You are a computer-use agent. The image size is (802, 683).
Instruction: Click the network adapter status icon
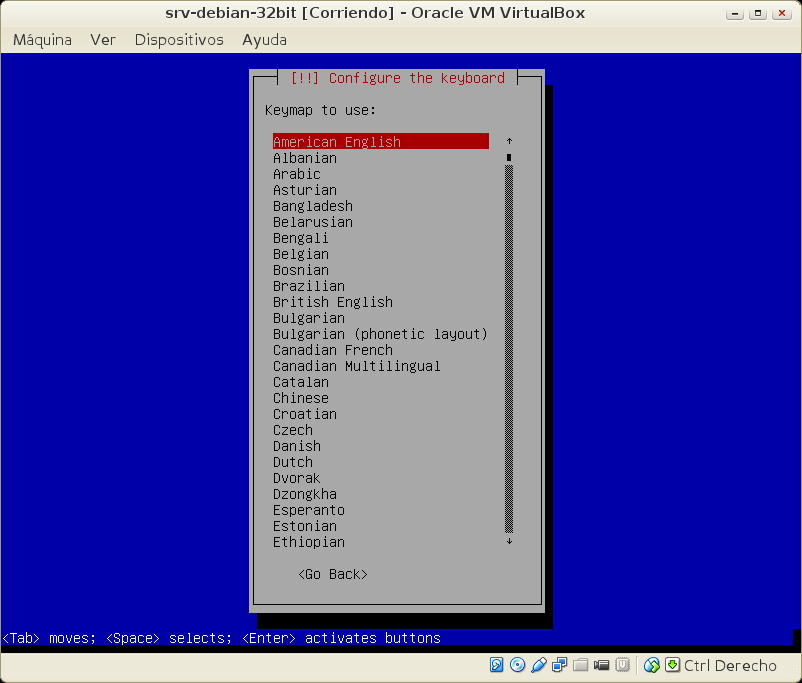coord(559,665)
